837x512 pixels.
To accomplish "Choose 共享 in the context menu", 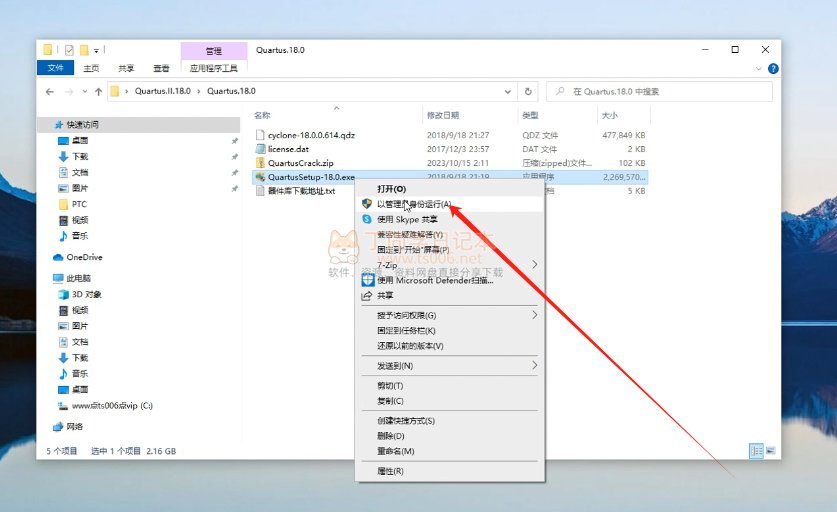I will point(449,295).
